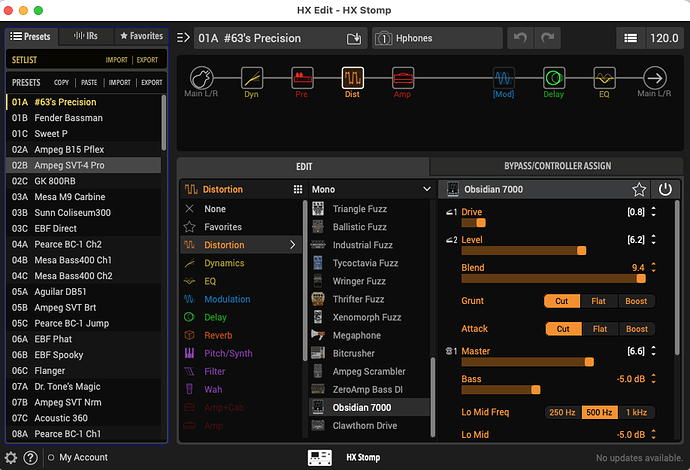Screen dimensions: 690x470
Task: Open the Edit tab
Action: [304, 166]
